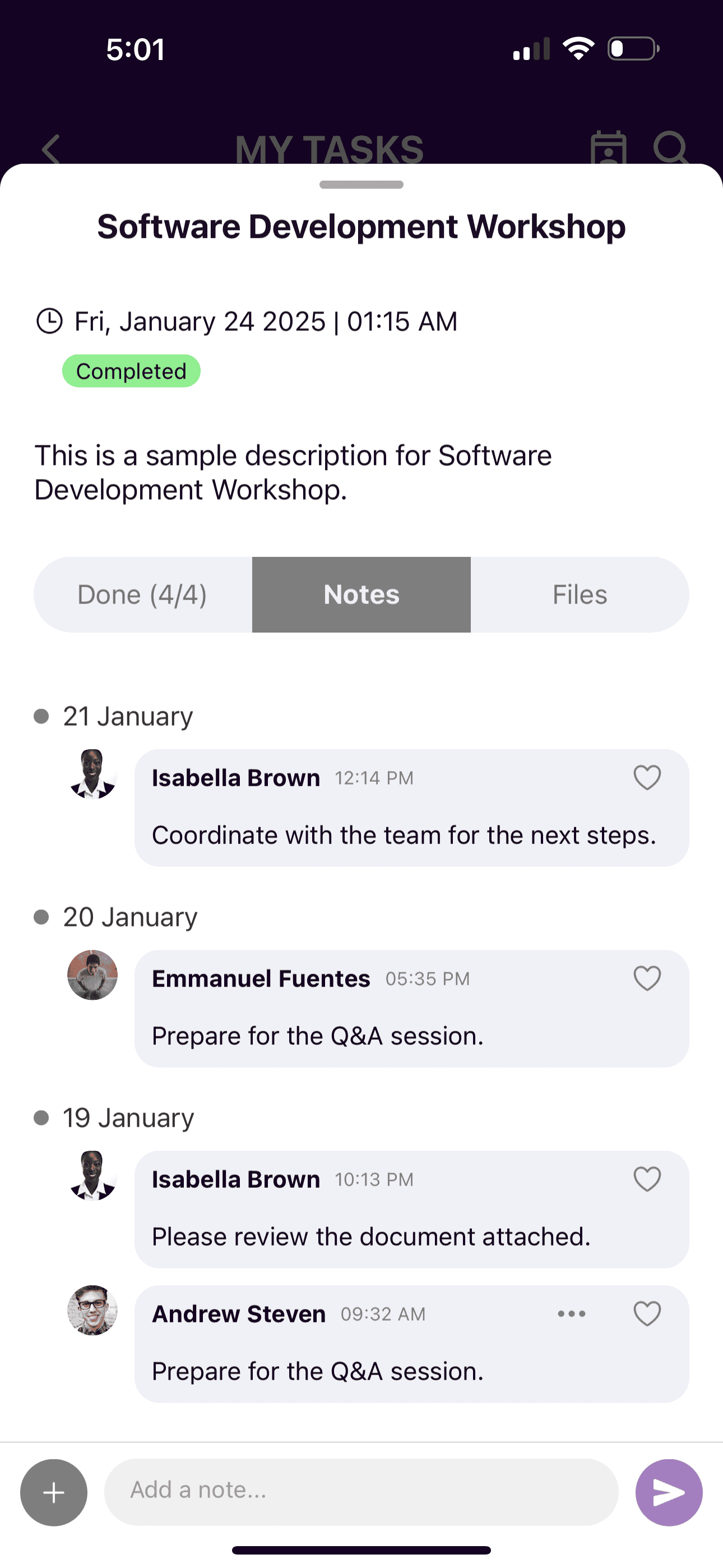723x1568 pixels.
Task: Like Isabella Brown's 12:14 PM note
Action: click(647, 777)
